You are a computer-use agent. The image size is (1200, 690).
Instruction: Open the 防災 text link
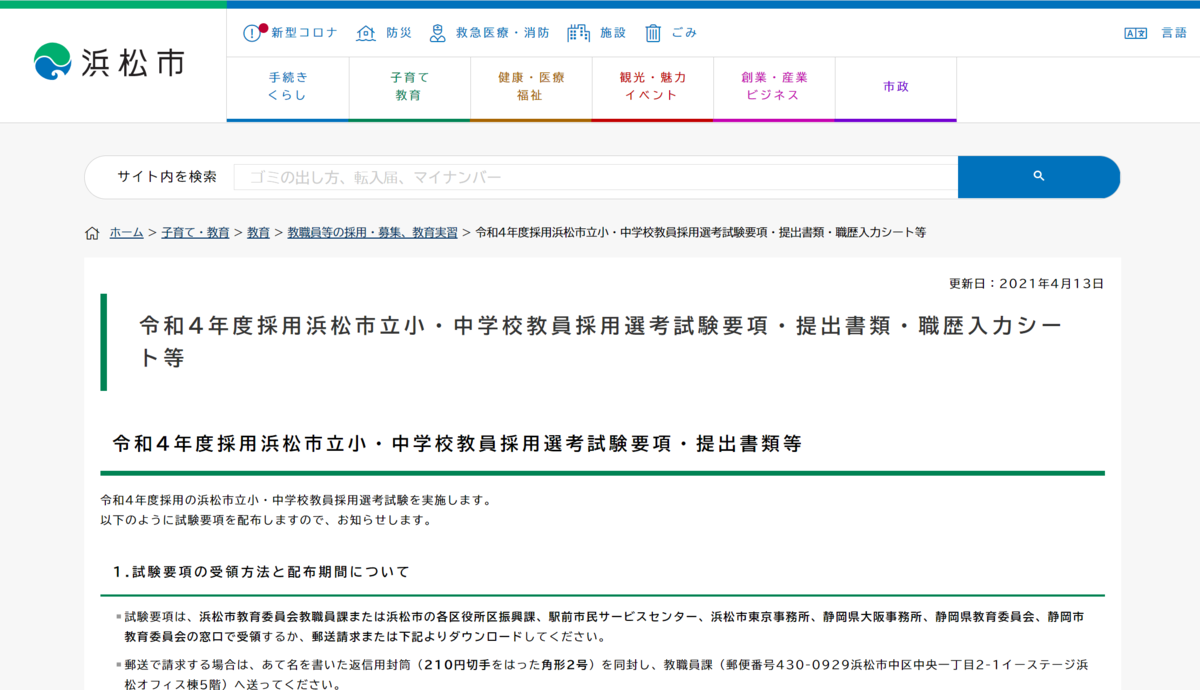tap(399, 33)
